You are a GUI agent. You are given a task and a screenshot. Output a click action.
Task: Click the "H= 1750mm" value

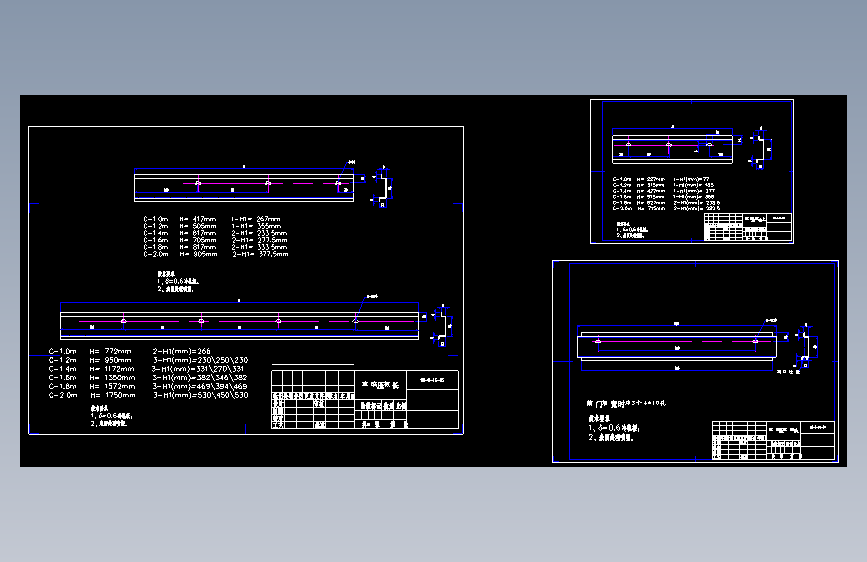(112, 396)
